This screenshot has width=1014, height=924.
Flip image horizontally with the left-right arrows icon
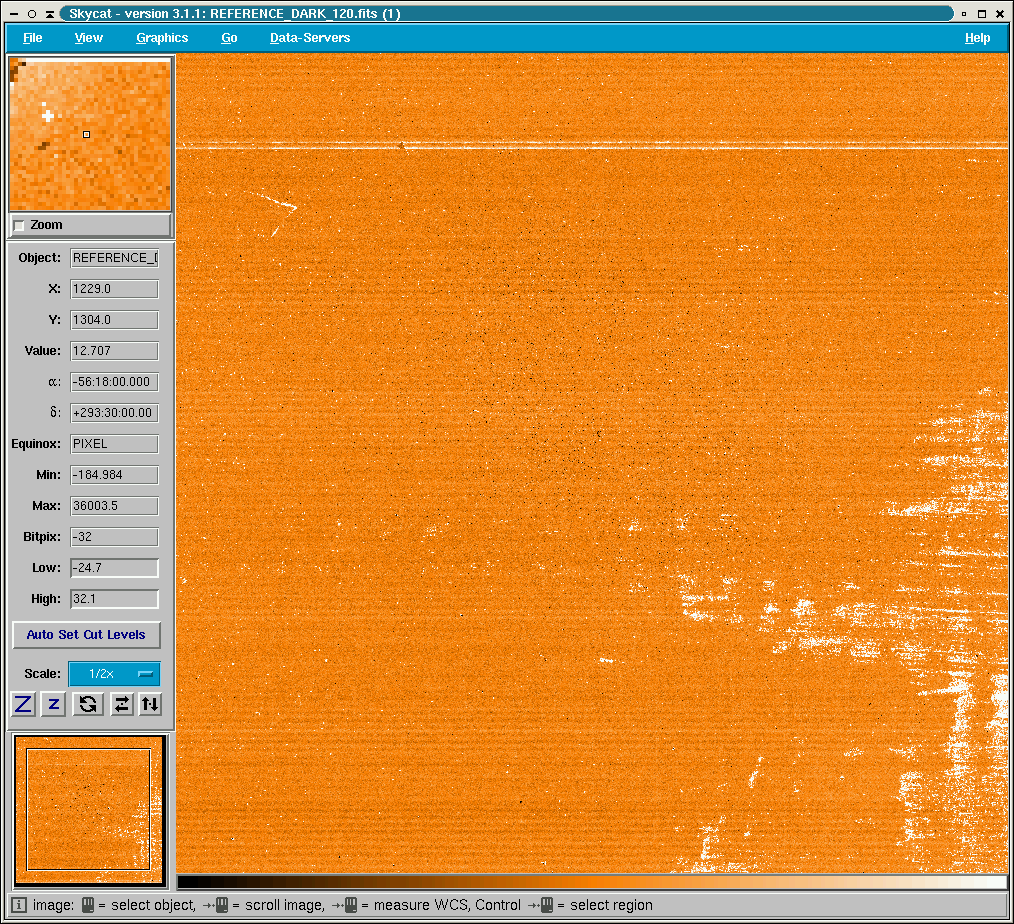[x=121, y=704]
